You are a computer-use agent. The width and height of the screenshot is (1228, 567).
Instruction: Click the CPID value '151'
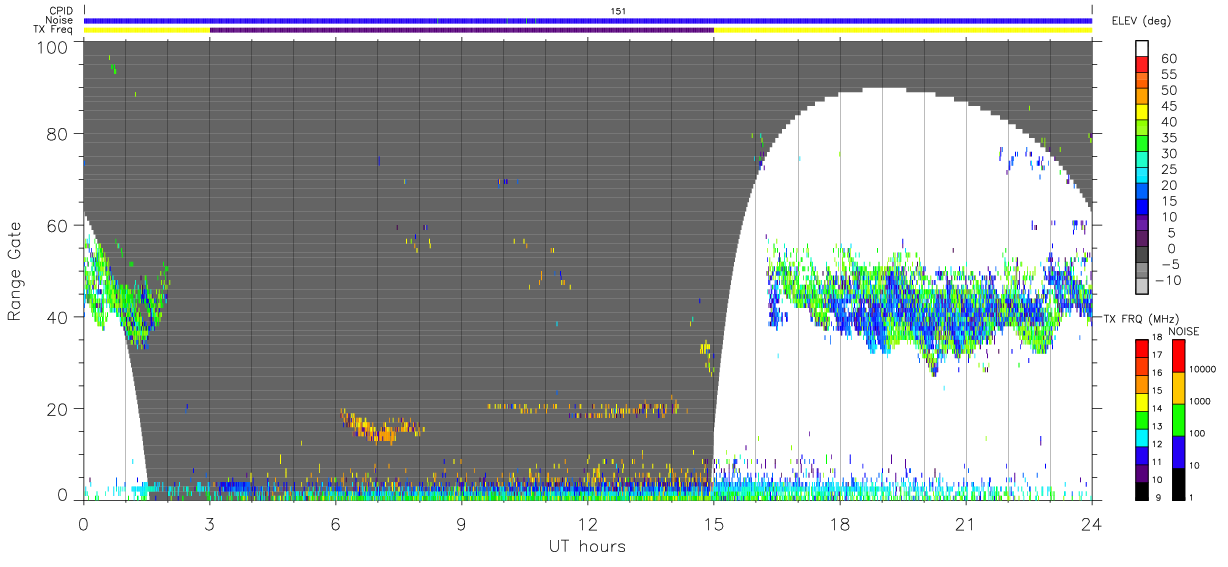click(x=619, y=11)
